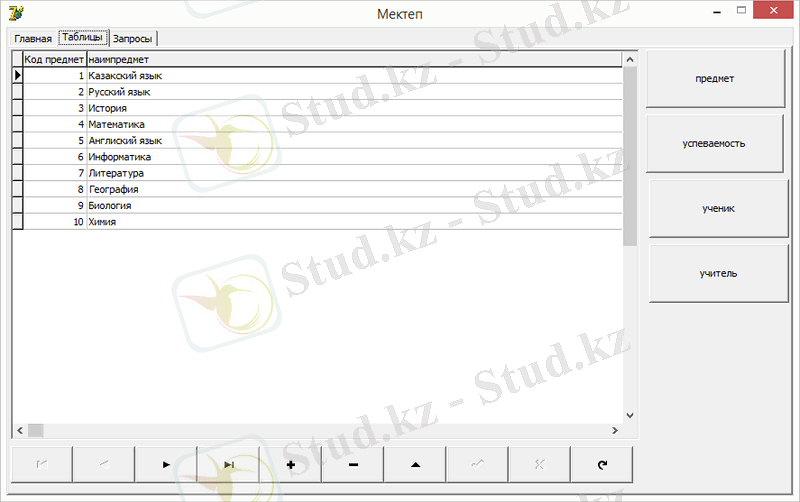Go to first record in navigator
The width and height of the screenshot is (800, 502).
click(42, 464)
